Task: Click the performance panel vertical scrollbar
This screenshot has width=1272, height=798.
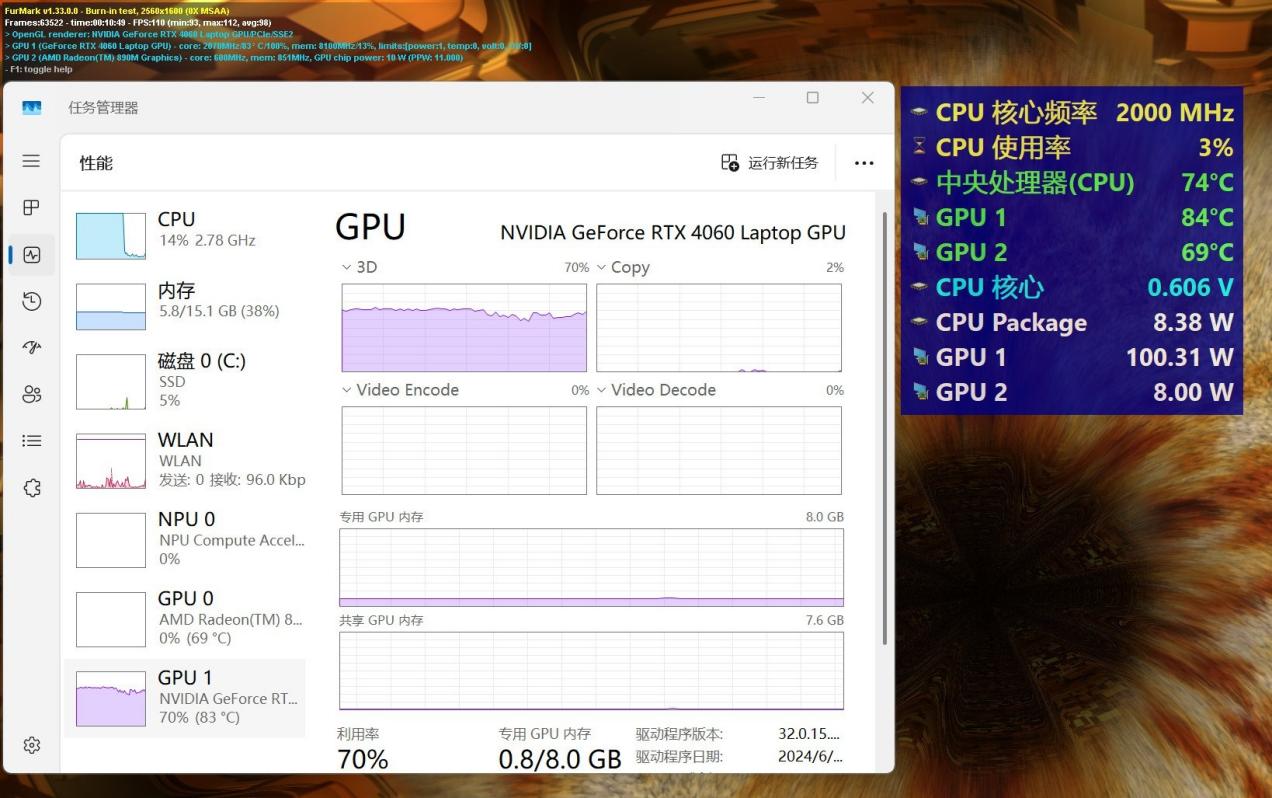Action: pos(883,430)
